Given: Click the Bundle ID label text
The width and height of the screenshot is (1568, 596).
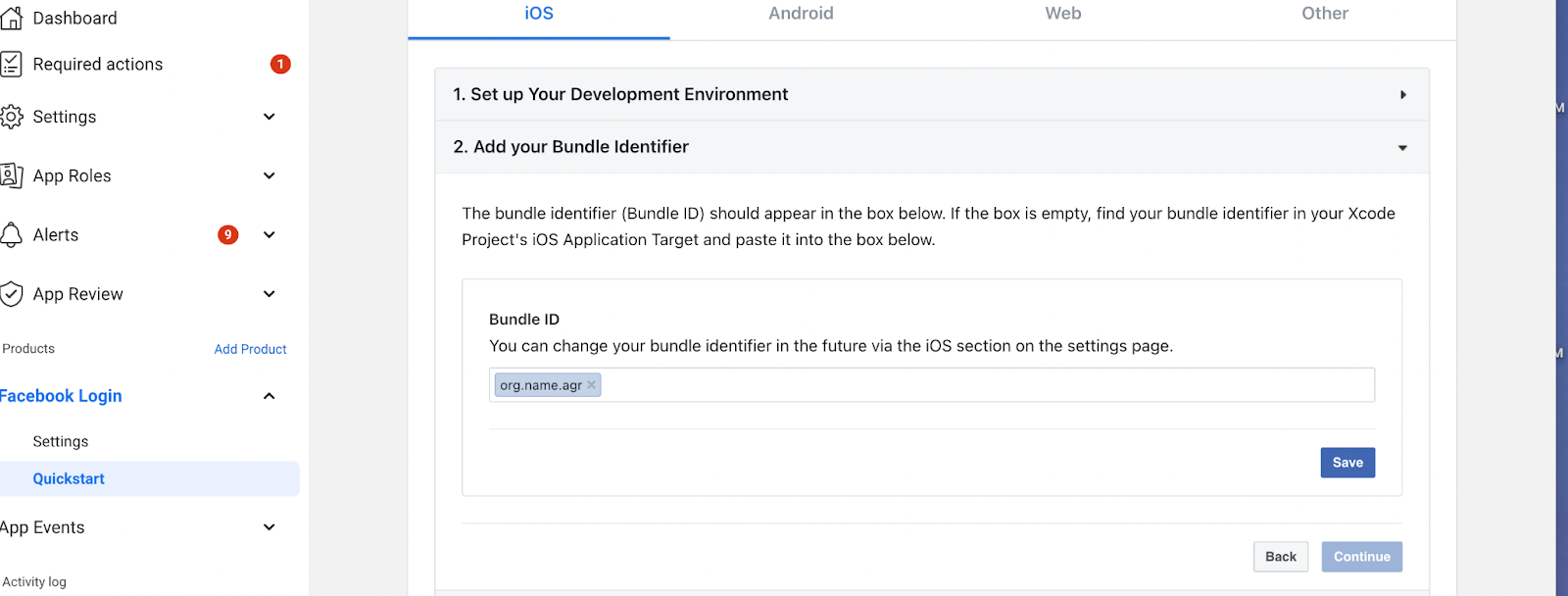Looking at the screenshot, I should click(524, 320).
